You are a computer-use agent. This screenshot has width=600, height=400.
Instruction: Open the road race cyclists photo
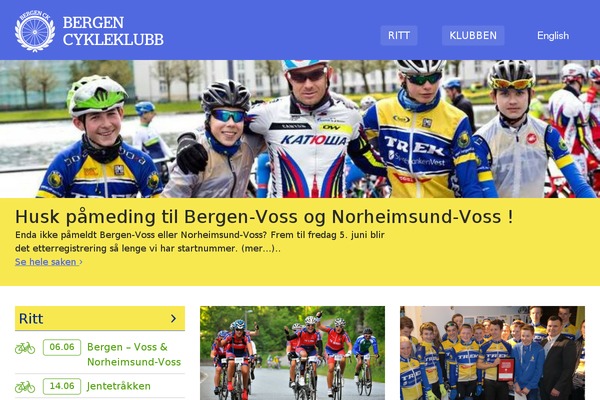pos(292,353)
